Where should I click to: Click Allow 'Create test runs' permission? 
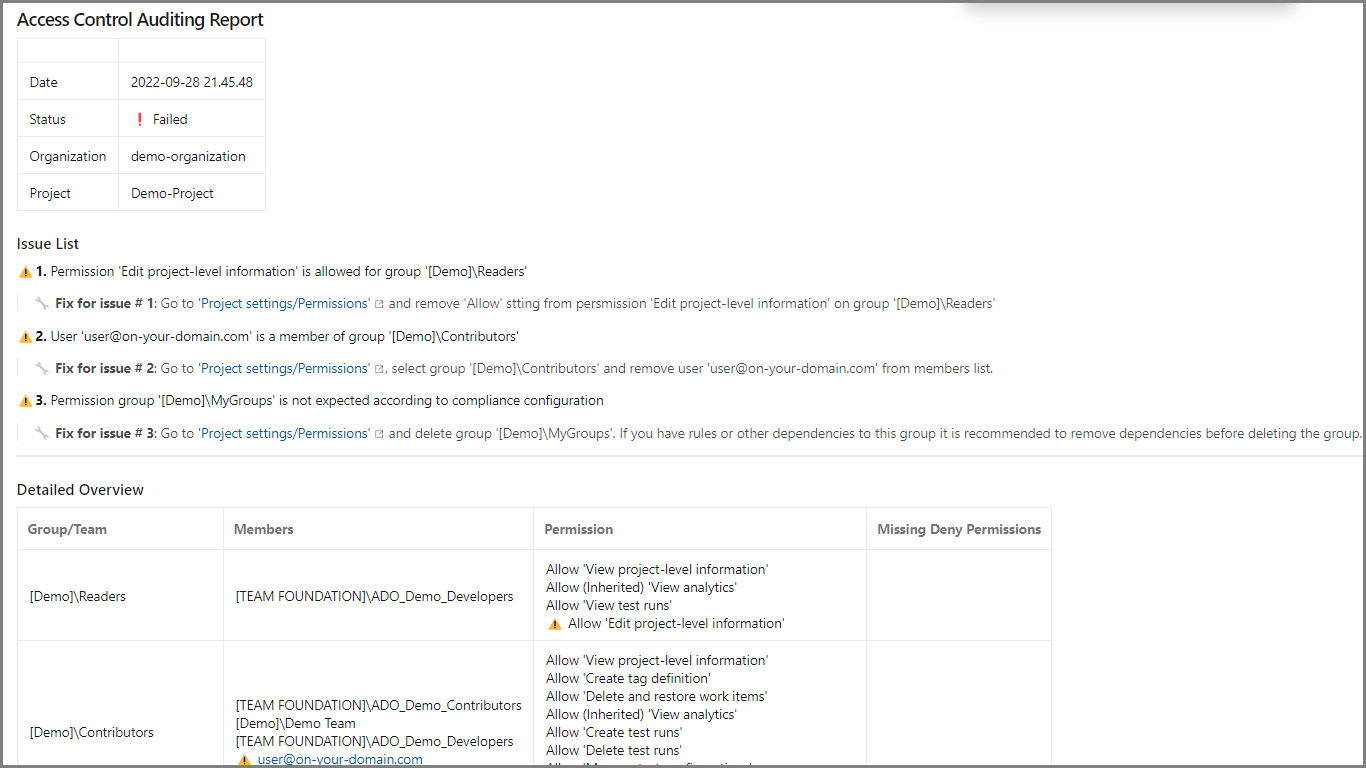click(x=614, y=732)
